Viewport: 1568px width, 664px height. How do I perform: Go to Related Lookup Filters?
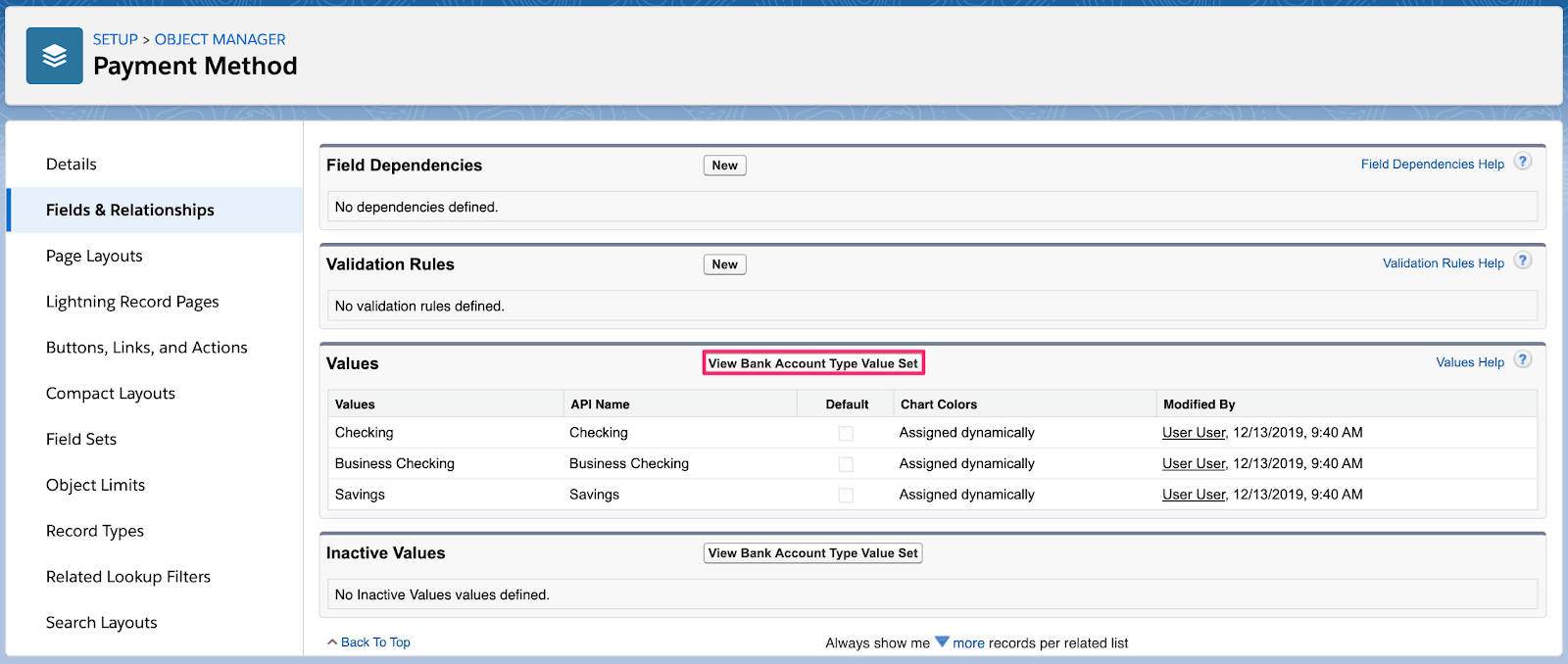coord(128,578)
